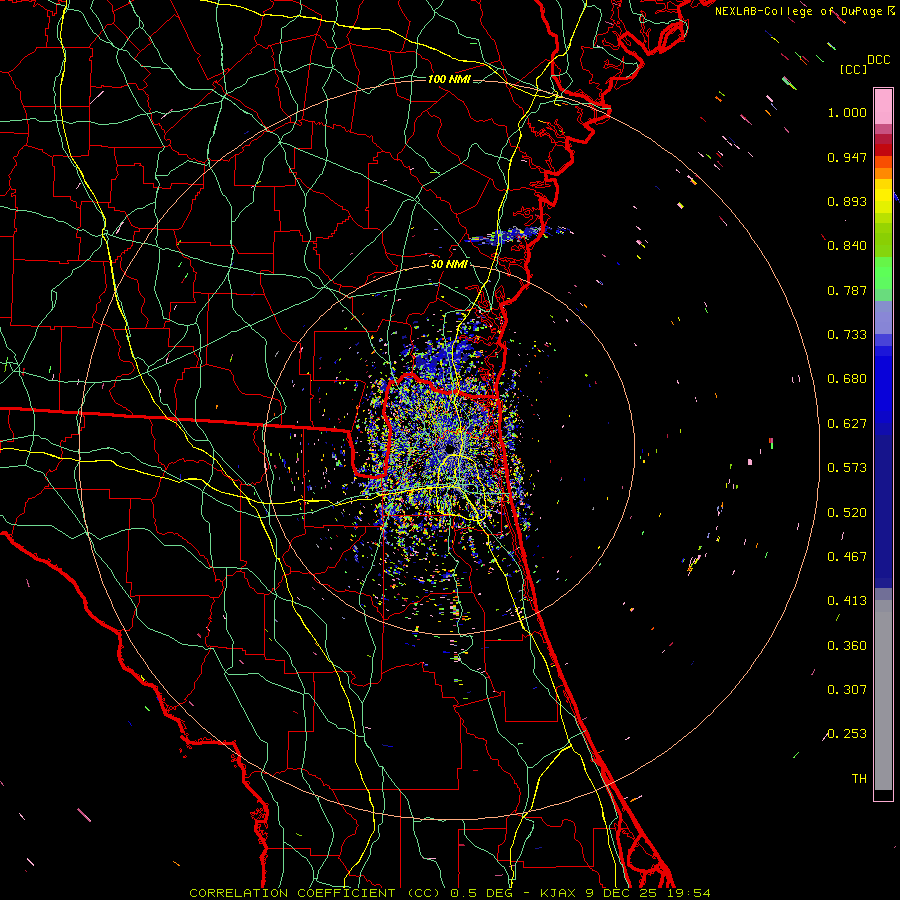Select the 0.840 scale label
Image resolution: width=900 pixels, height=900 pixels.
pos(847,246)
